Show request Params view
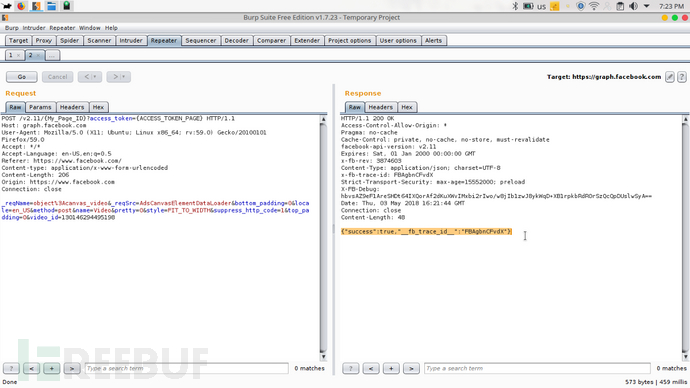690x388 pixels. pyautogui.click(x=40, y=107)
